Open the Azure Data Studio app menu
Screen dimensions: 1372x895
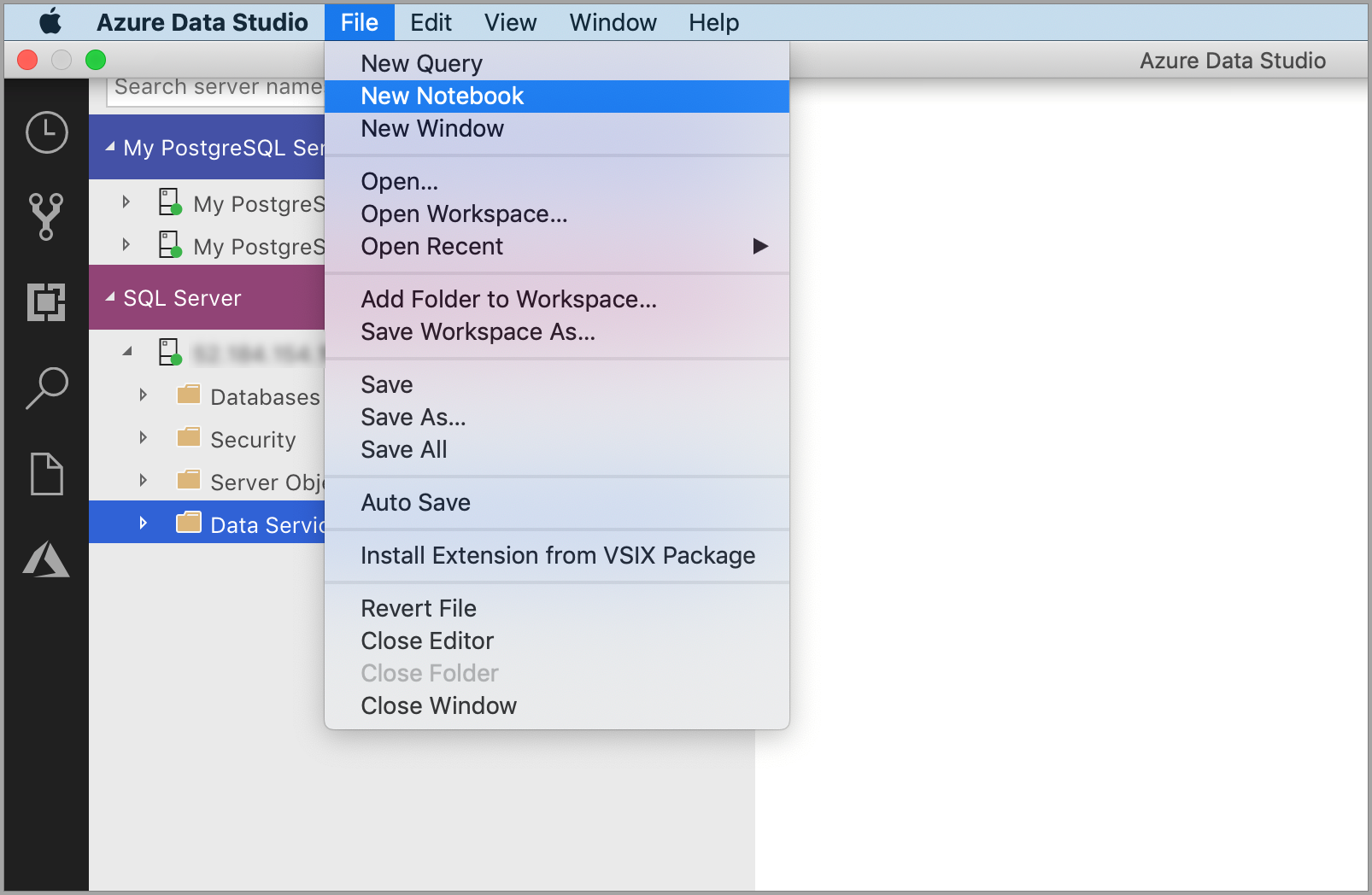[202, 22]
